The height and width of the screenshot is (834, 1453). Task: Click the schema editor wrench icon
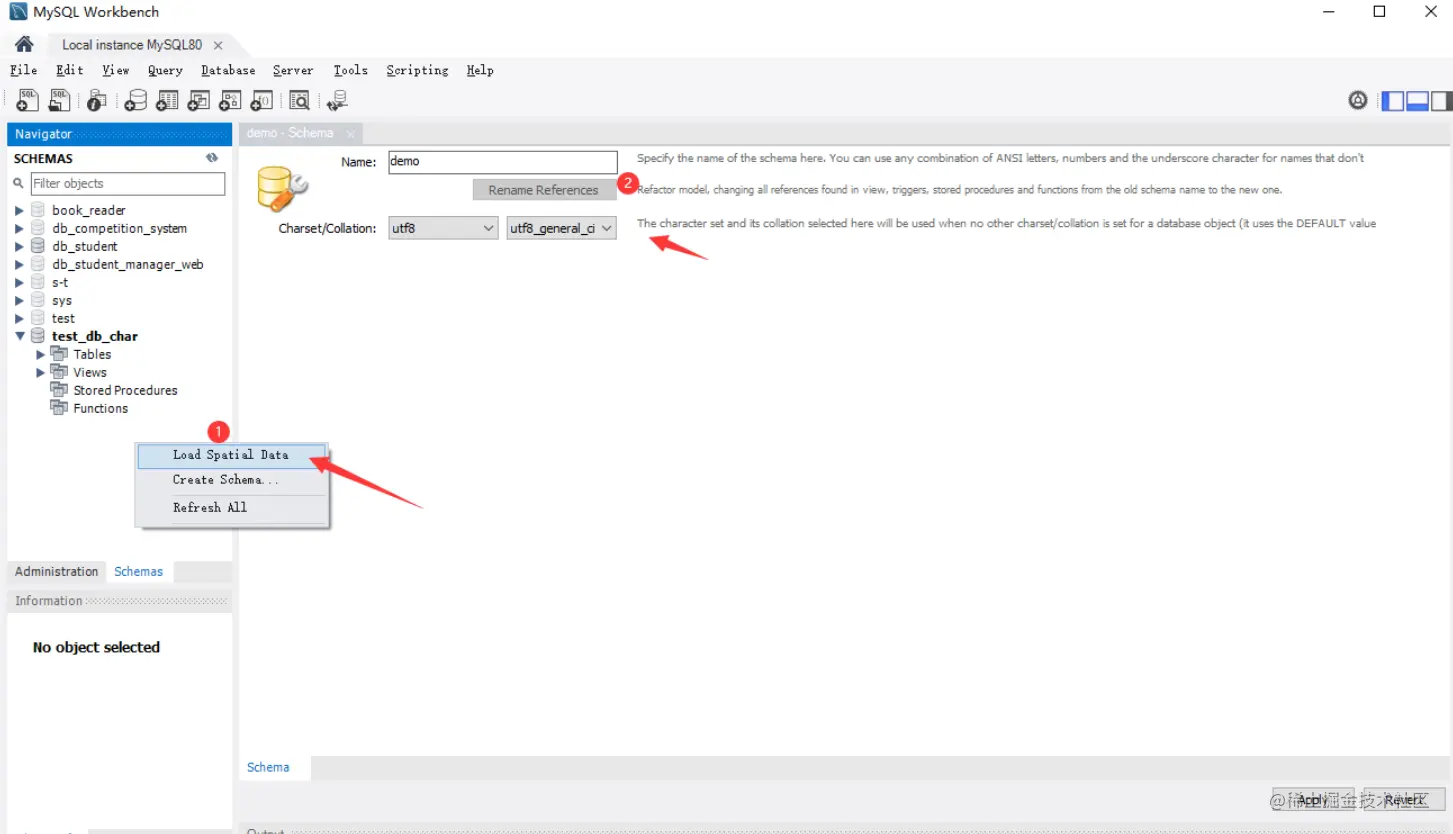pos(282,188)
